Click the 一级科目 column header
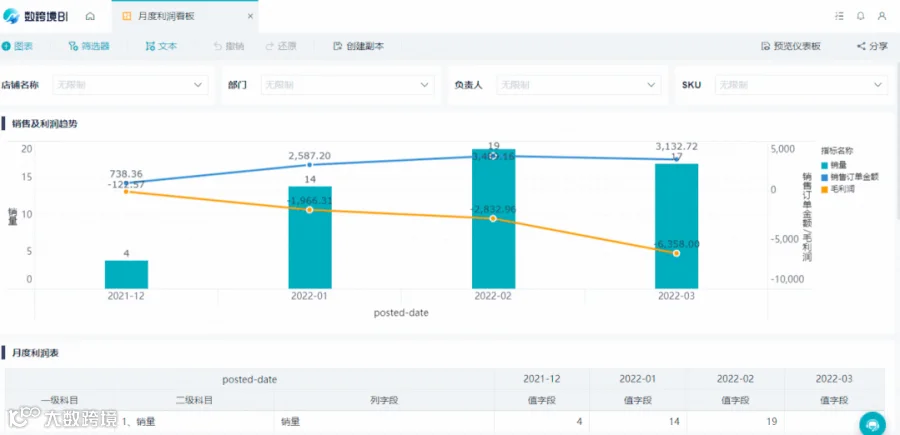Viewport: 900px width, 435px height. coord(59,401)
